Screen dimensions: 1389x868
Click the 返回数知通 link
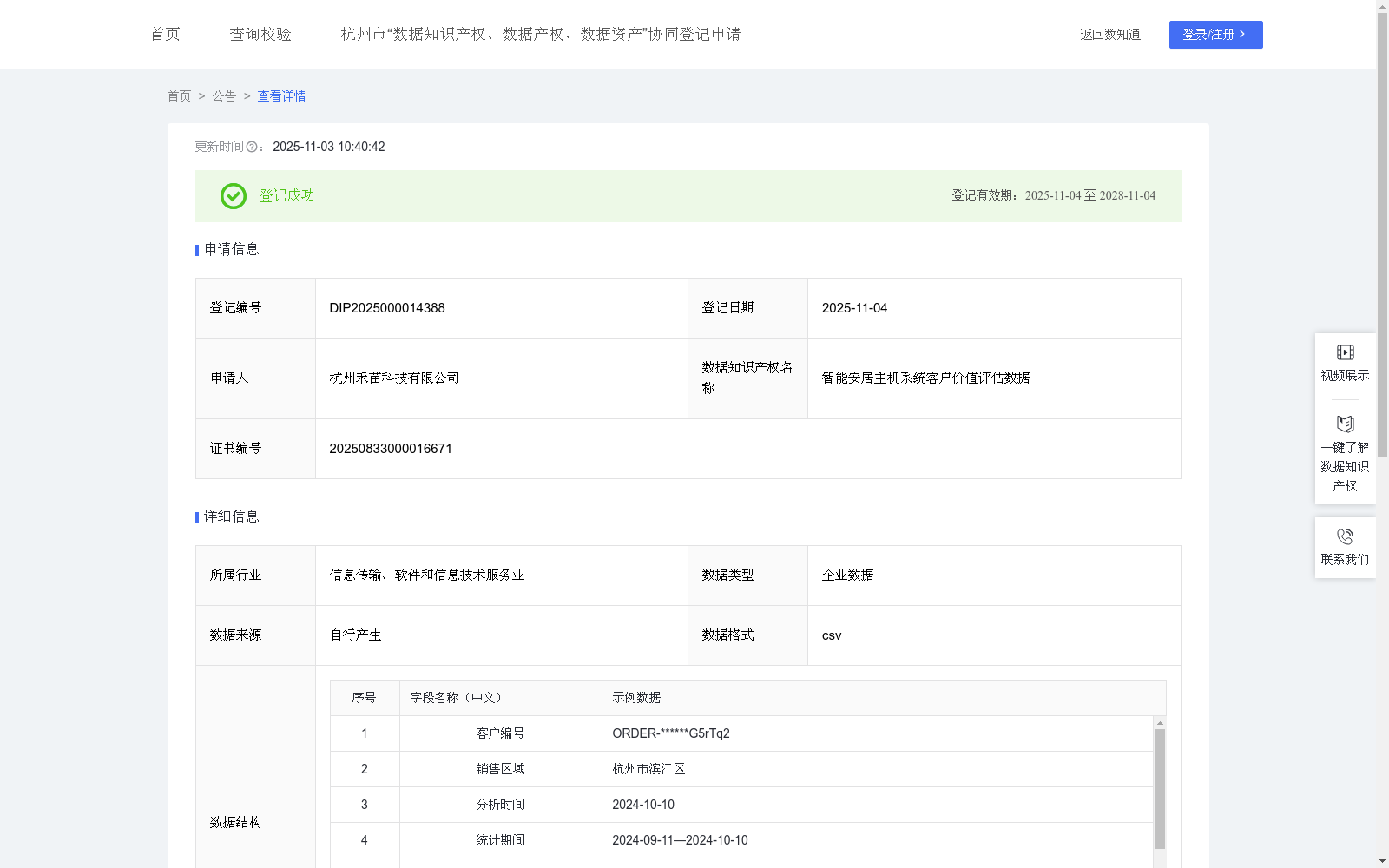1110,35
